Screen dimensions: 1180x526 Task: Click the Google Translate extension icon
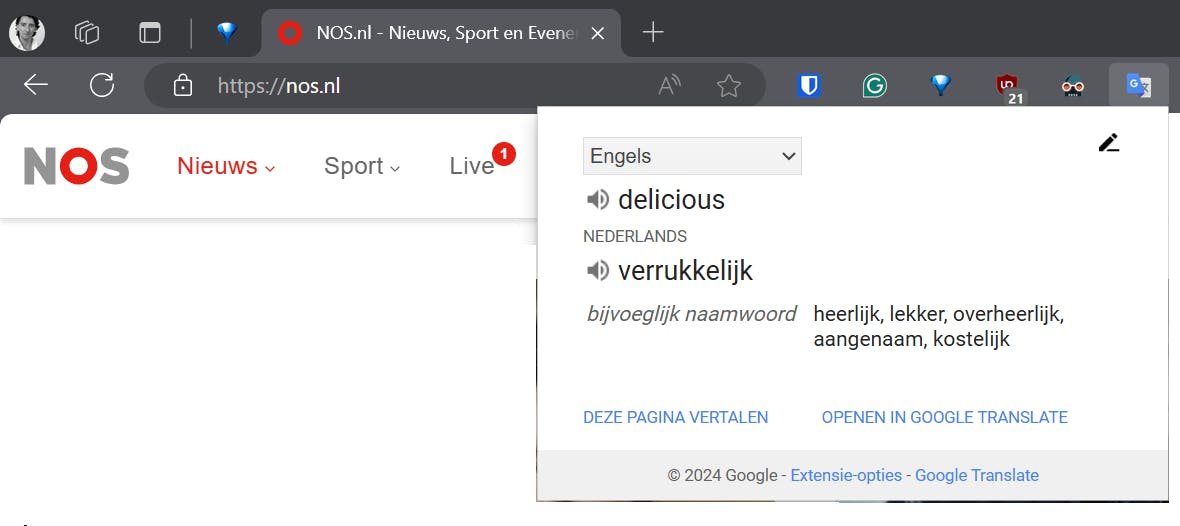click(x=1138, y=86)
